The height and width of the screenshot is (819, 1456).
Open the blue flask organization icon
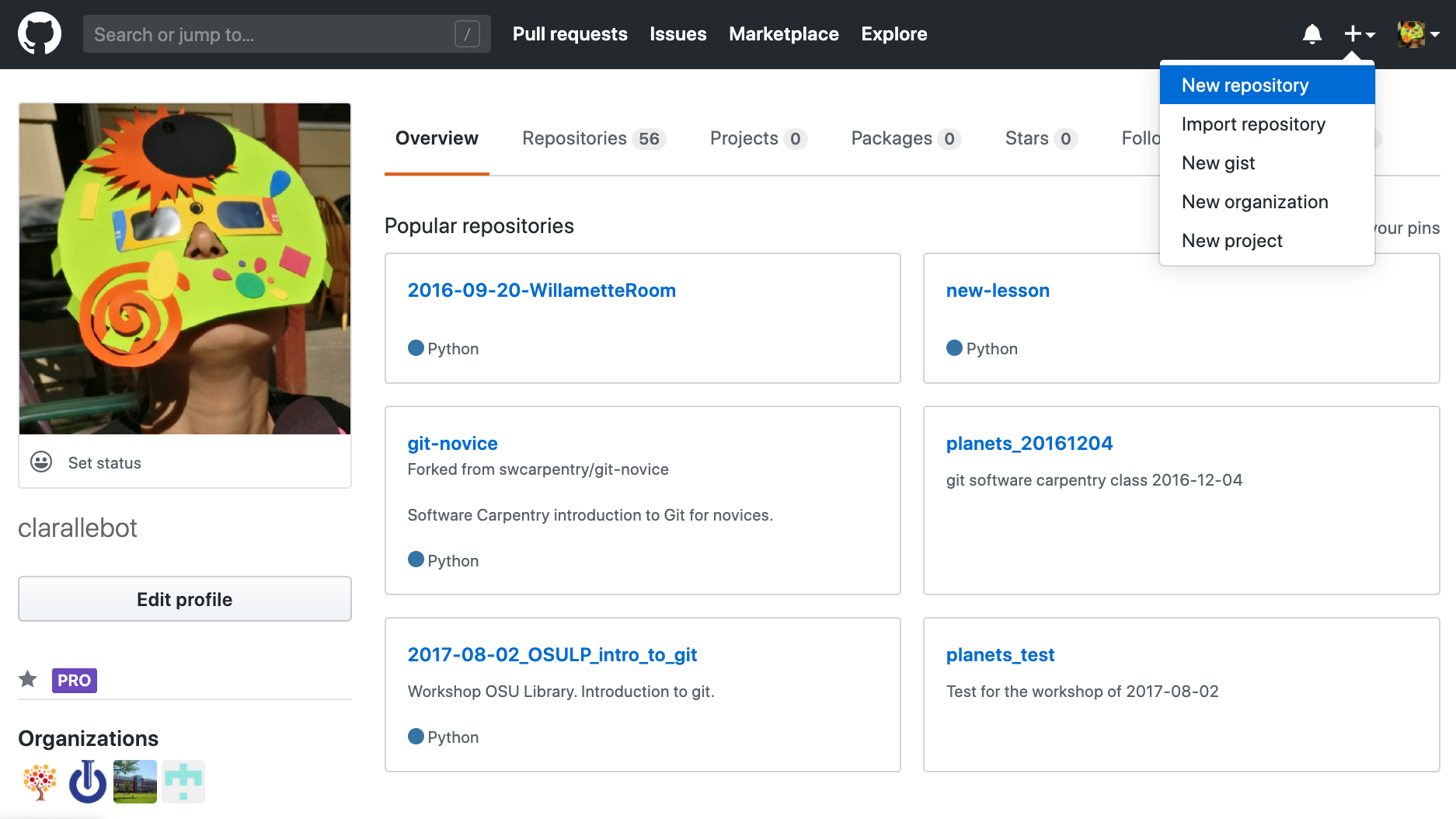(x=88, y=782)
